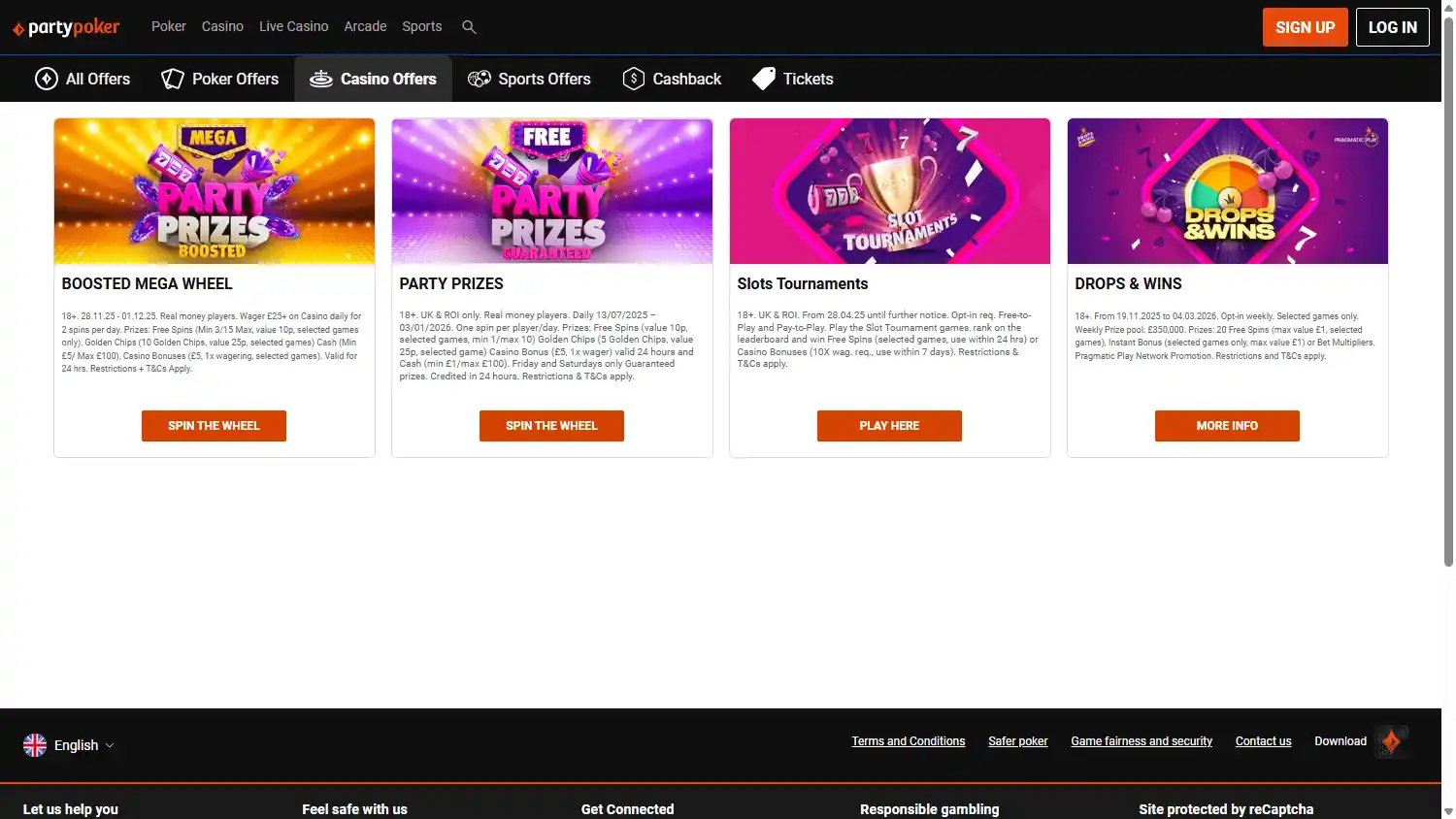The image size is (1456, 819).
Task: Click the Download app diamond icon
Action: point(1391,741)
